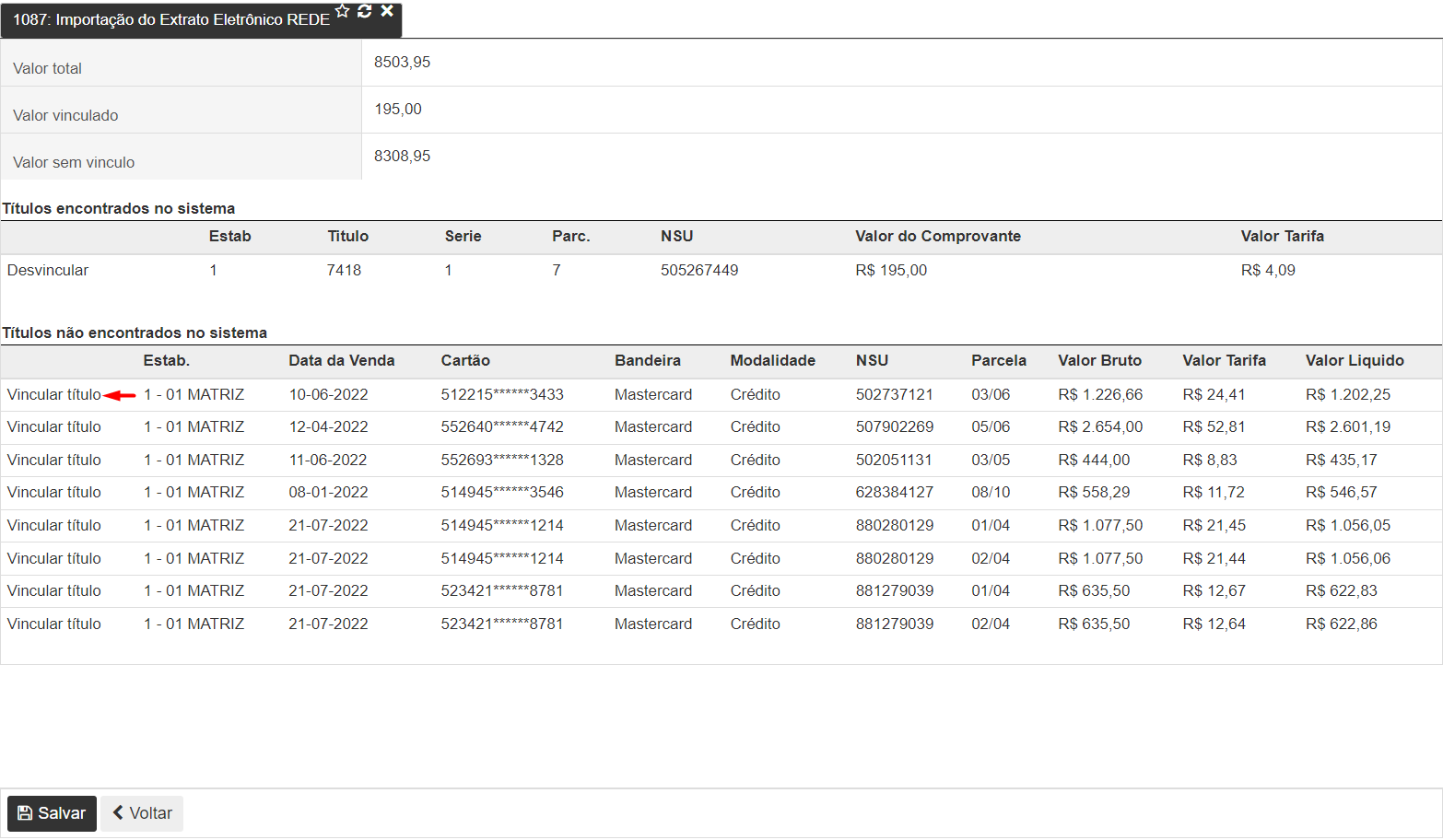1443x840 pixels.
Task: Click Valor Liquido R$ 546,57
Action: 1341,492
